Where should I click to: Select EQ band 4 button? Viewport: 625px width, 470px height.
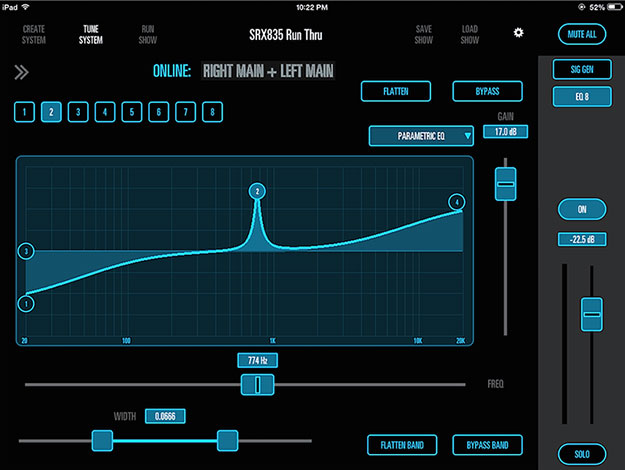point(105,112)
